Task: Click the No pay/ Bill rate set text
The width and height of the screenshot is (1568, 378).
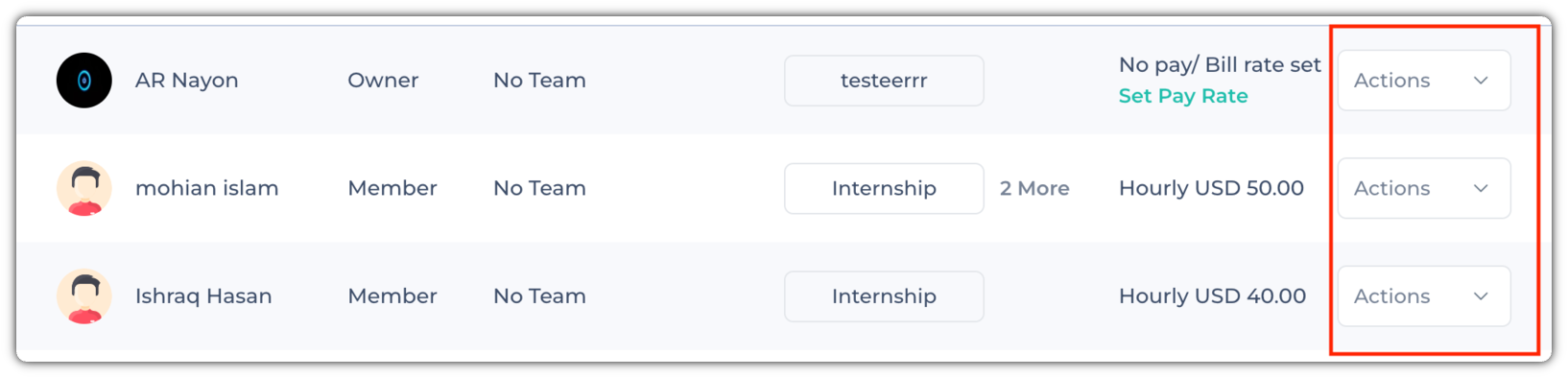Action: (1220, 64)
